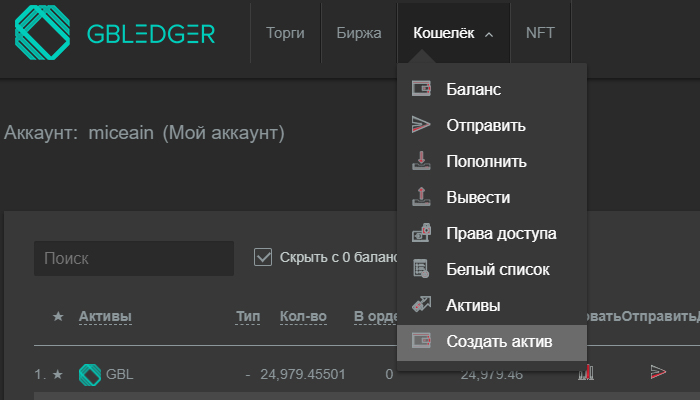Sort by Кол-во column header

pos(303,317)
